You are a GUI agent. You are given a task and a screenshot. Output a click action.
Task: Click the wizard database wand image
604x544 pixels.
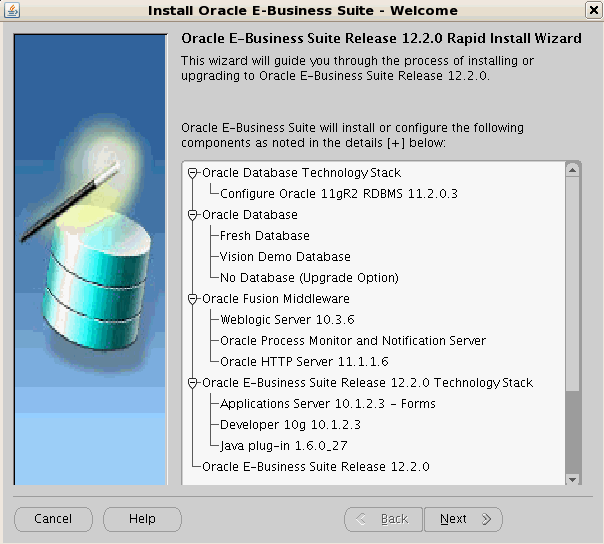[91, 259]
